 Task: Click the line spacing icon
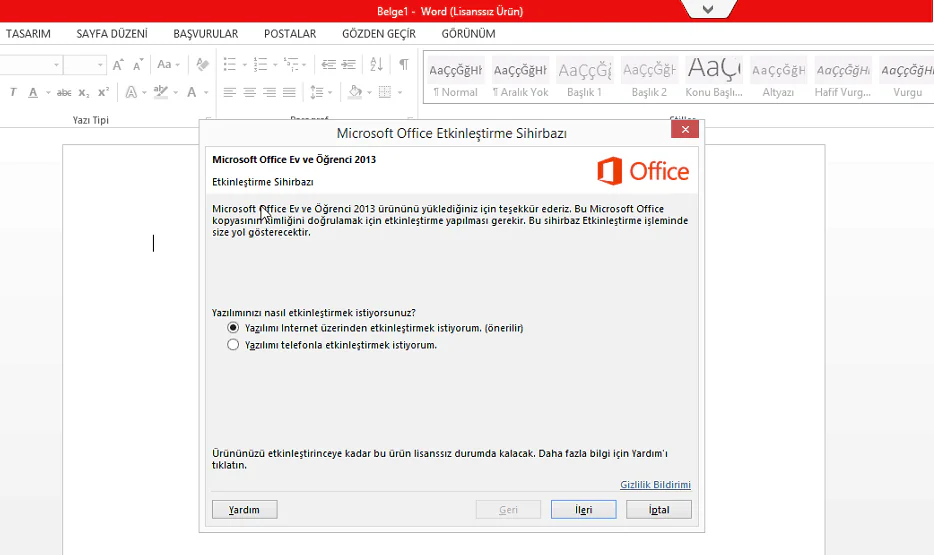coord(317,92)
